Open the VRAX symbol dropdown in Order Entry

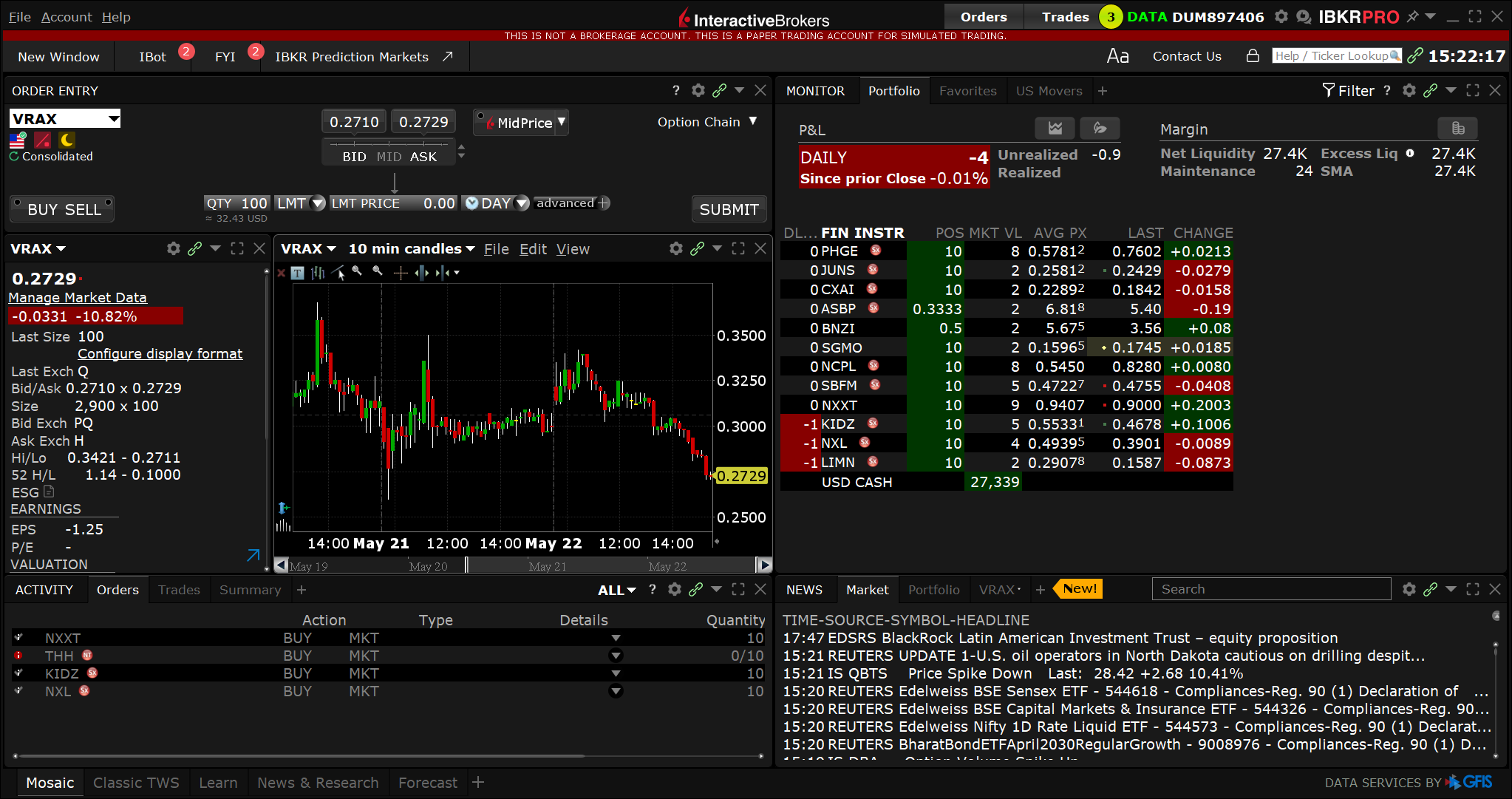[114, 119]
